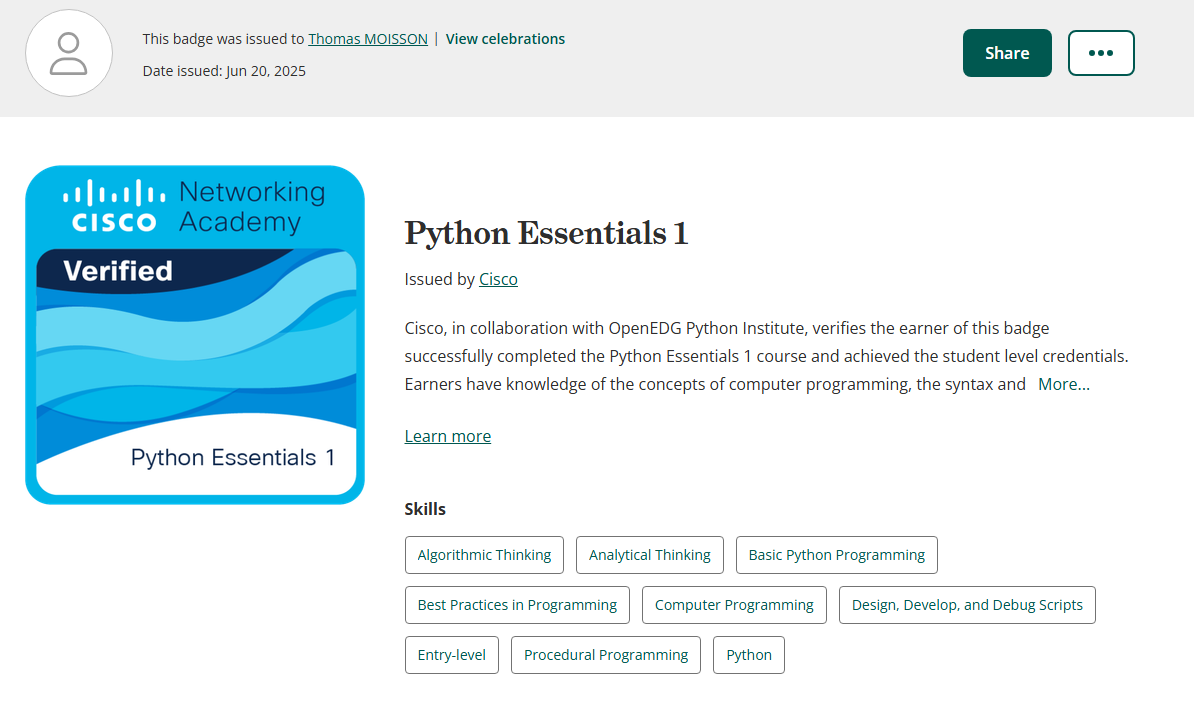
Task: Click the Learn more link
Action: 447,436
